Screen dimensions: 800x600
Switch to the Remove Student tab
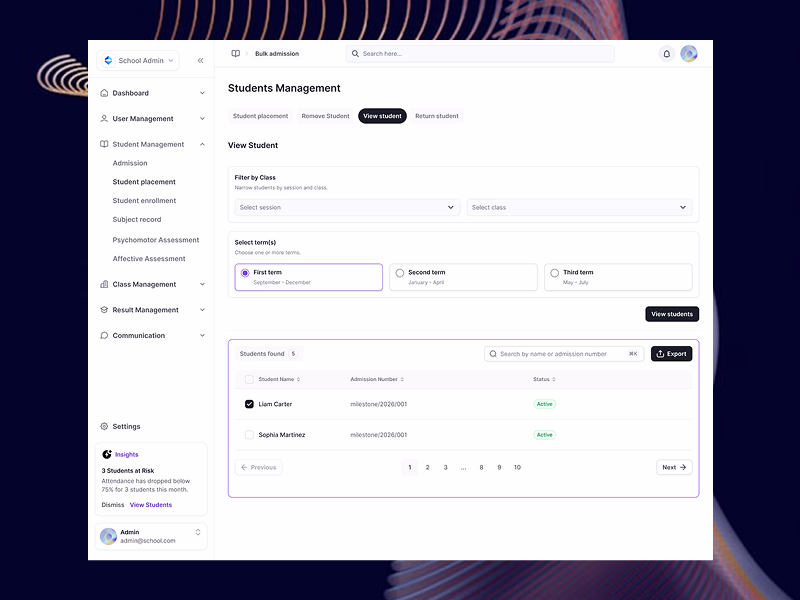[326, 116]
